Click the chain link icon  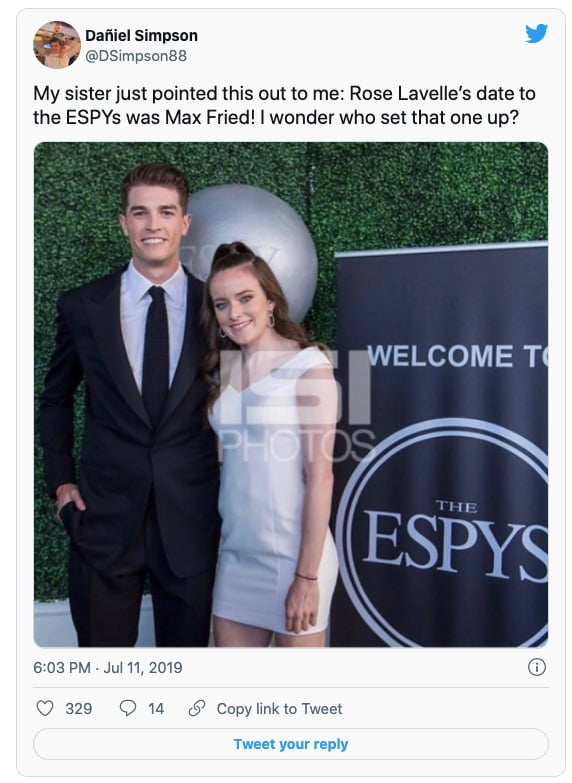click(197, 708)
